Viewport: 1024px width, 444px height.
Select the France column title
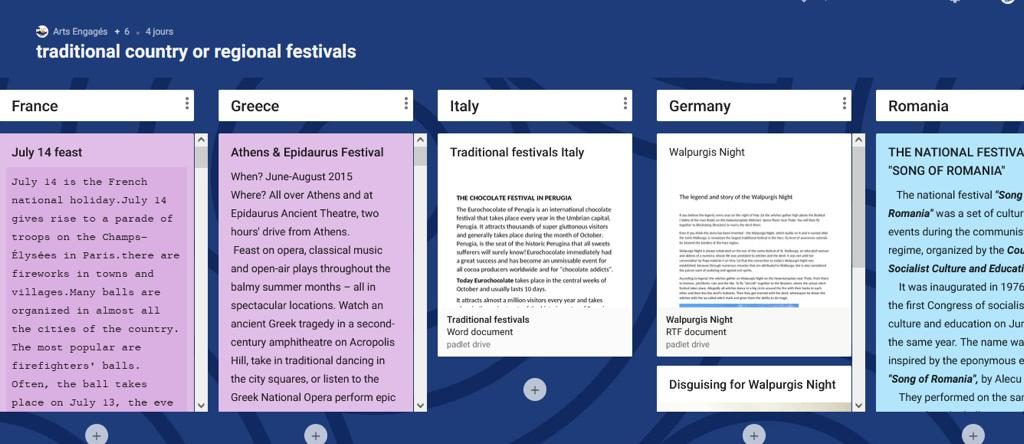(x=35, y=106)
